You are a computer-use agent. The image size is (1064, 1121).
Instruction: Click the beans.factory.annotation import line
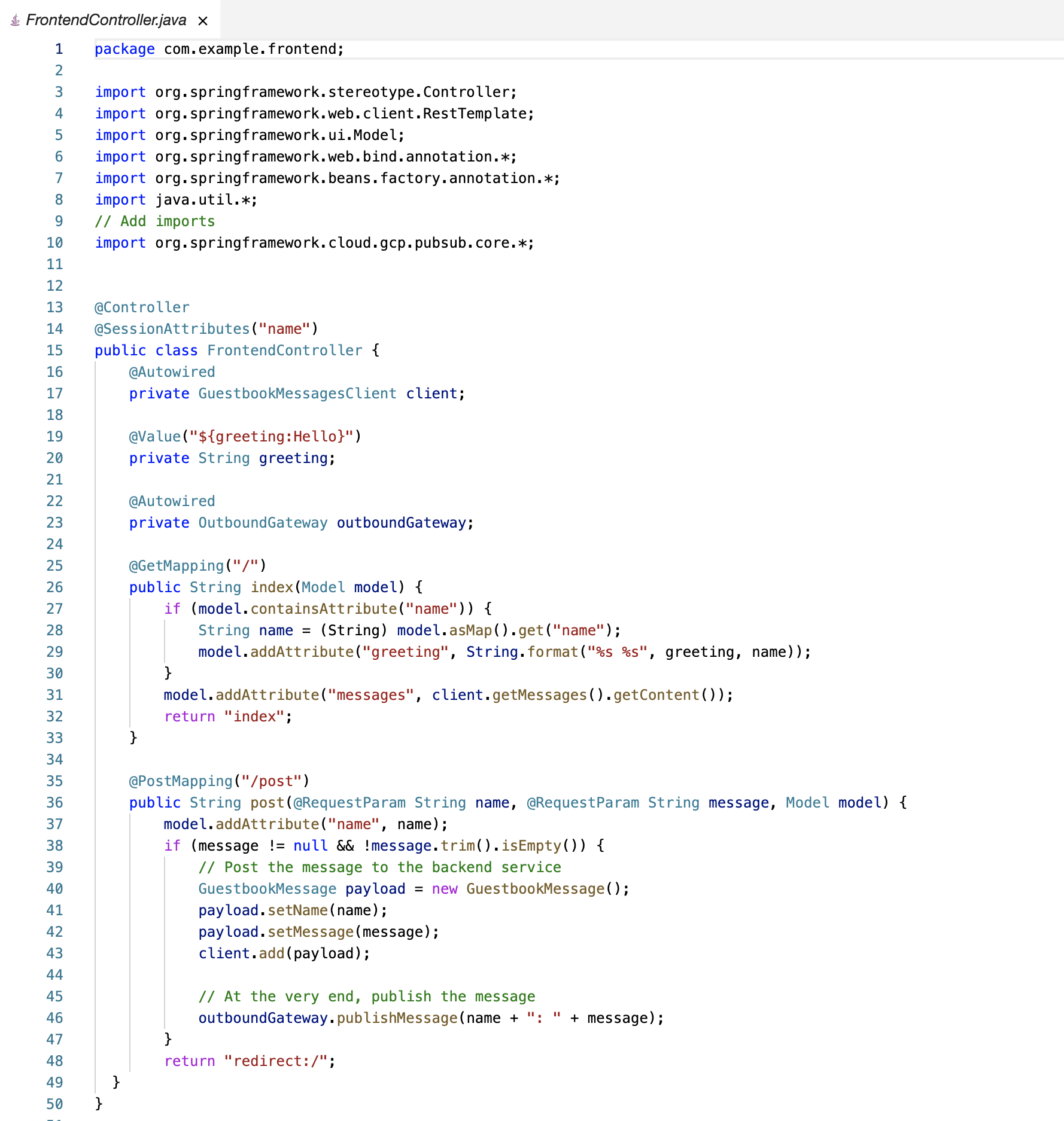click(327, 178)
